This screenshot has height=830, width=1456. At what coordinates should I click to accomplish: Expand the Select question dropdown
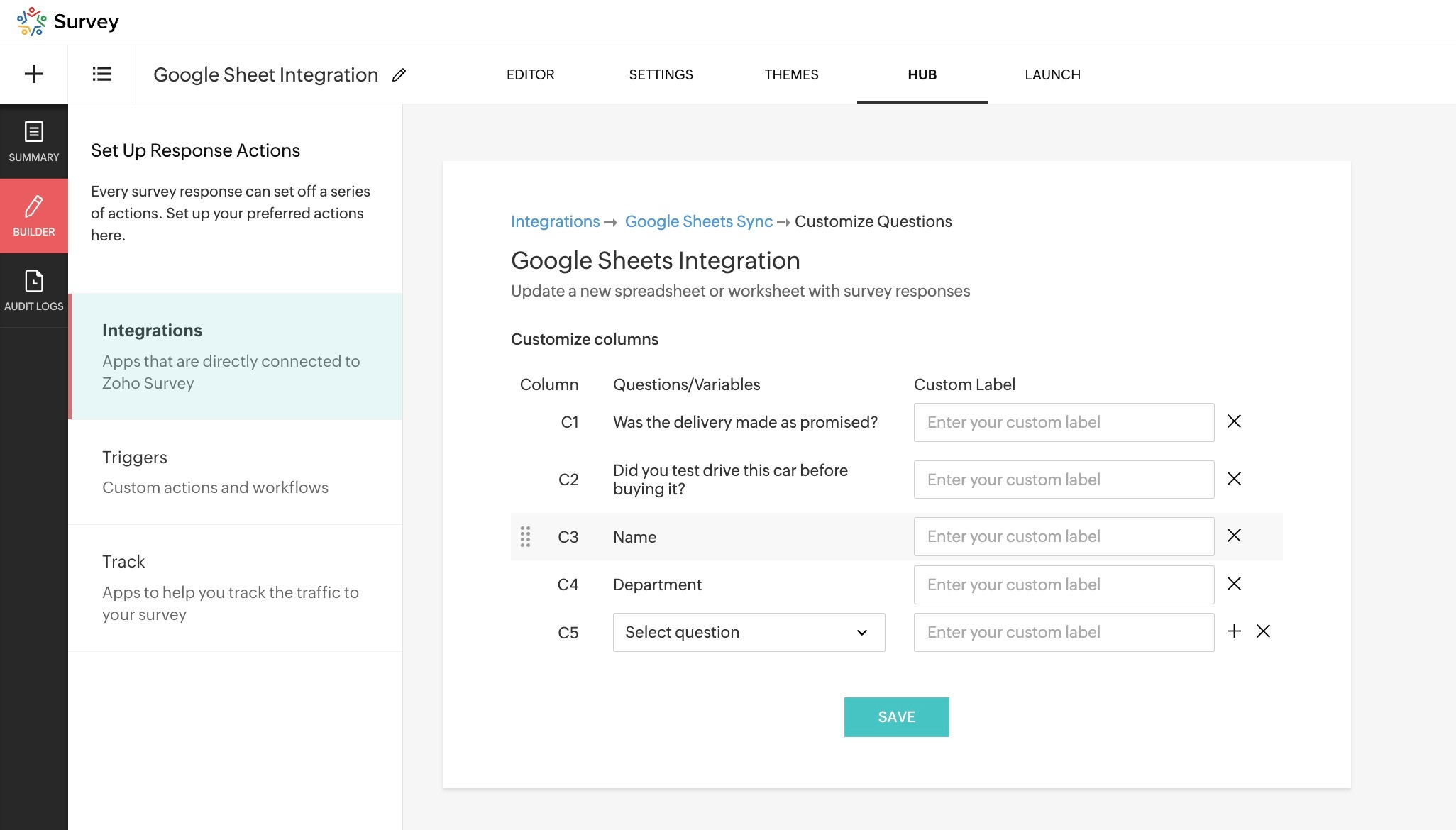click(749, 632)
